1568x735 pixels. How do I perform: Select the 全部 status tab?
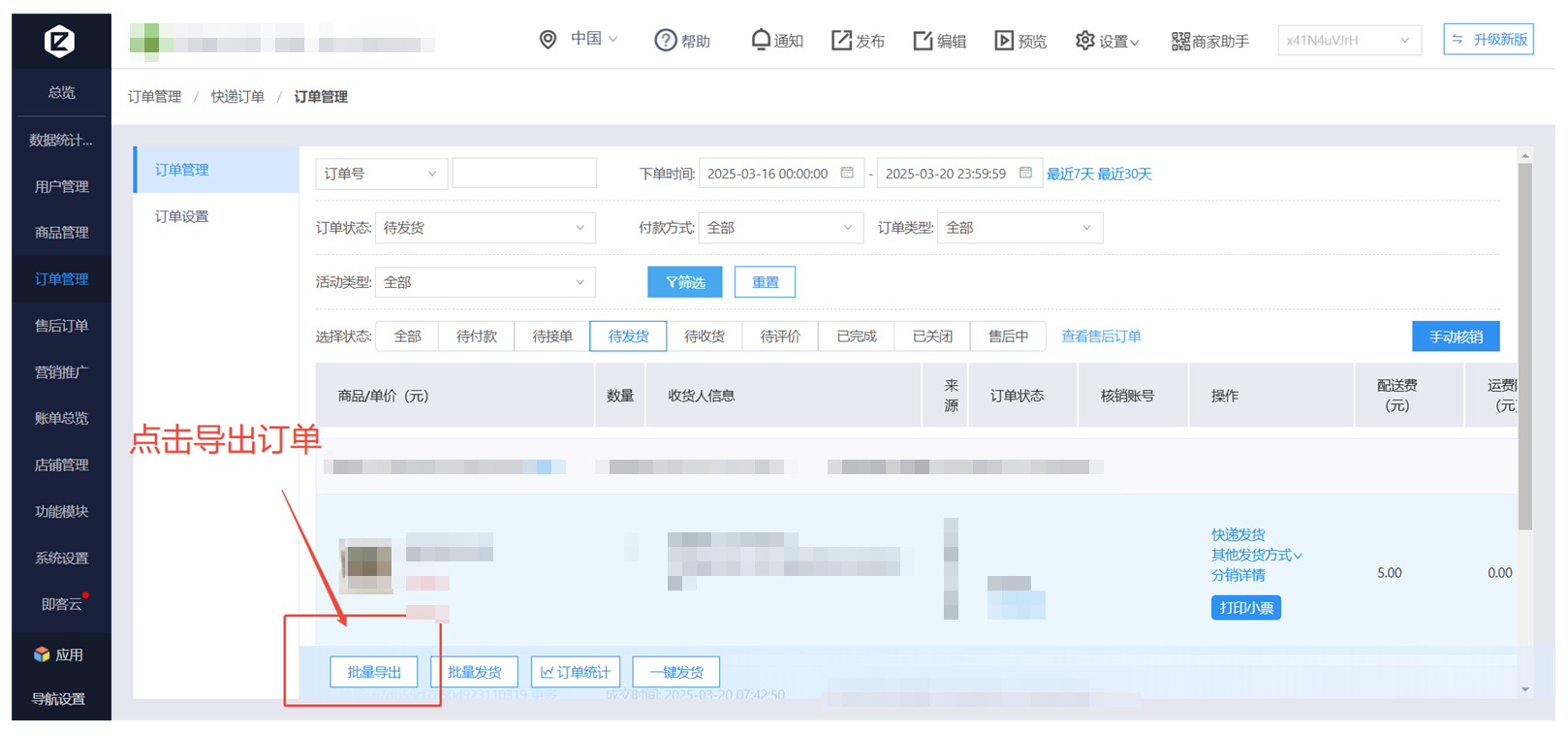[407, 336]
